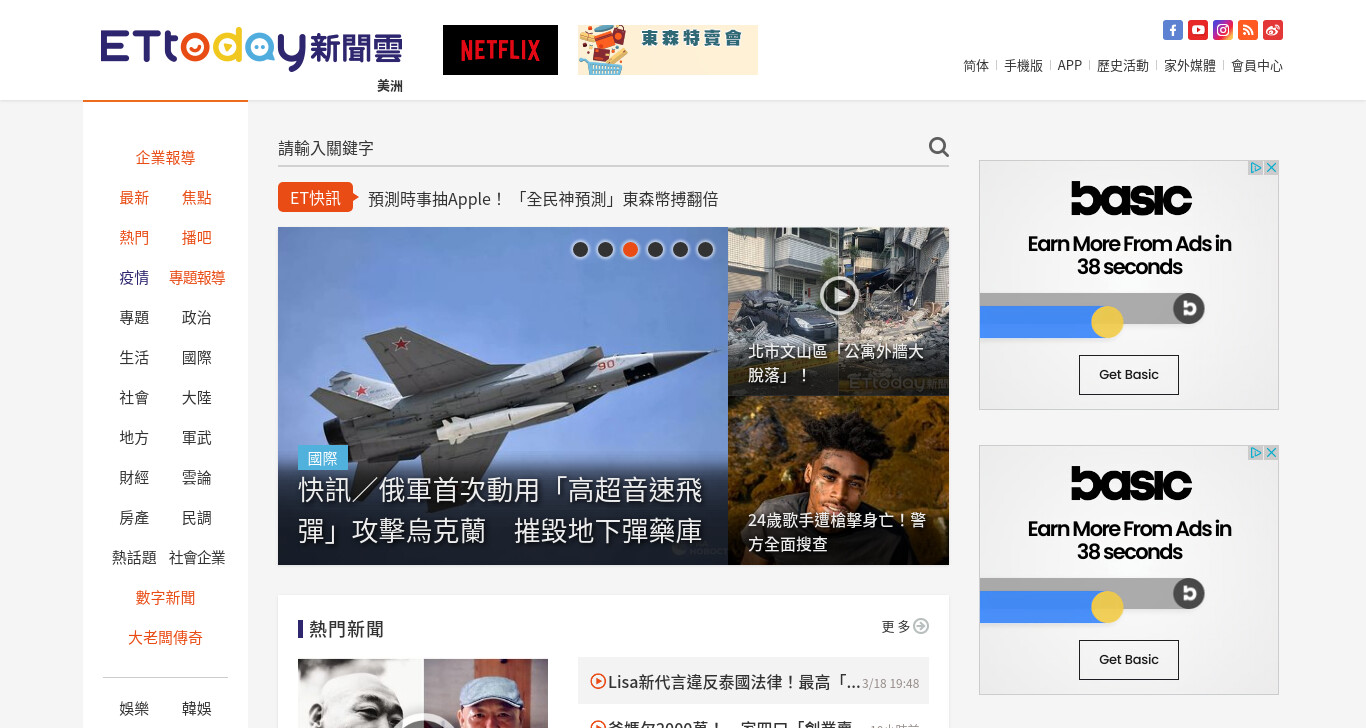Image resolution: width=1366 pixels, height=728 pixels.
Task: Open 國際 sidebar category
Action: (197, 357)
